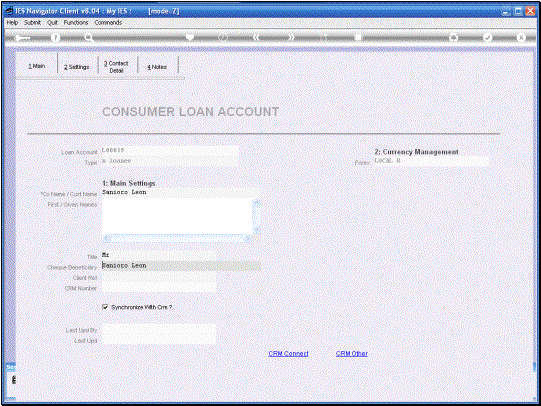Open the 2 Settings tab

77,67
